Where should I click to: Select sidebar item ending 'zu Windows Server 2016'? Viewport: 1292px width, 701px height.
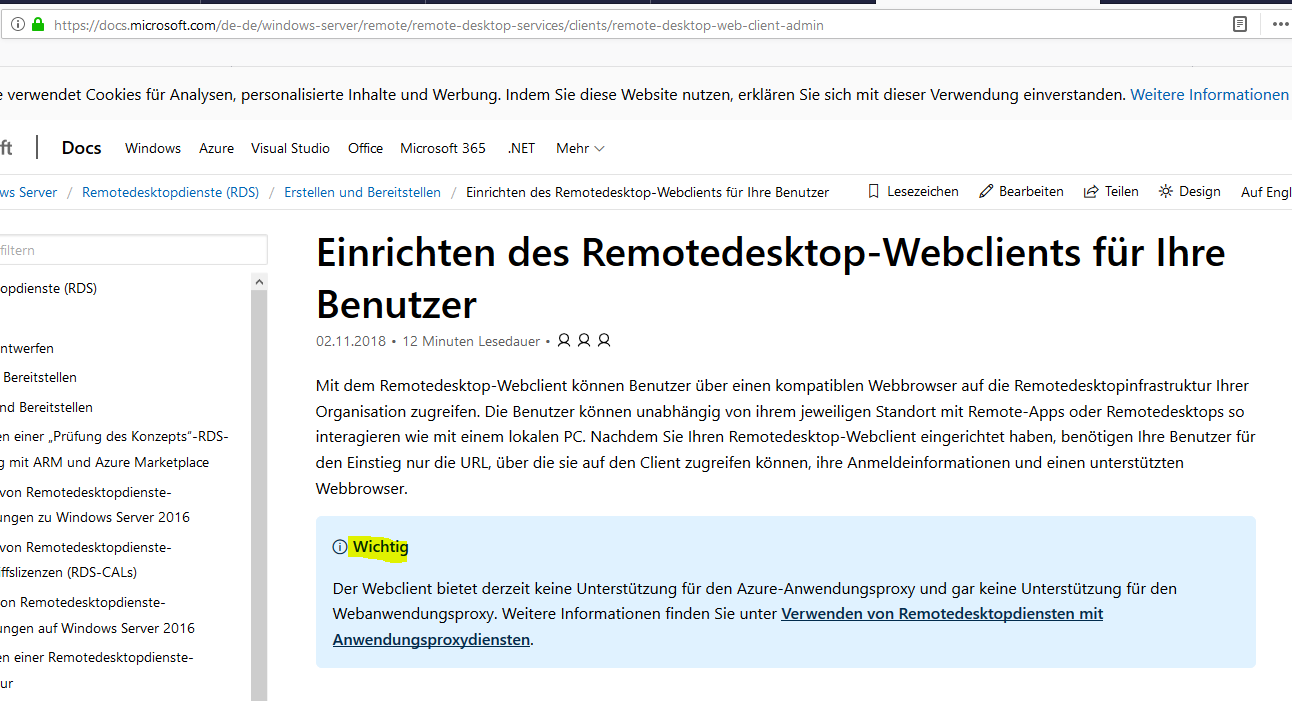95,505
